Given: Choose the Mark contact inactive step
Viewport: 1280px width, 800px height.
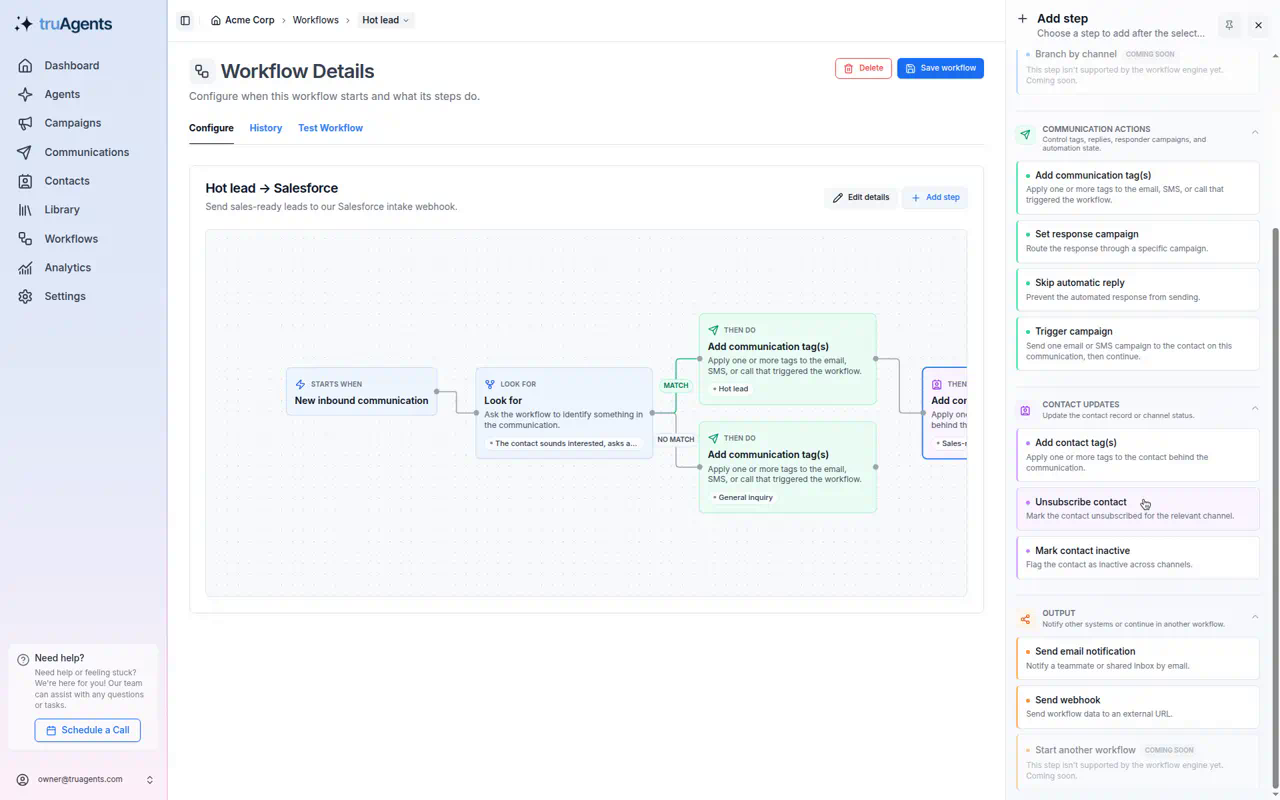Looking at the screenshot, I should (x=1138, y=557).
